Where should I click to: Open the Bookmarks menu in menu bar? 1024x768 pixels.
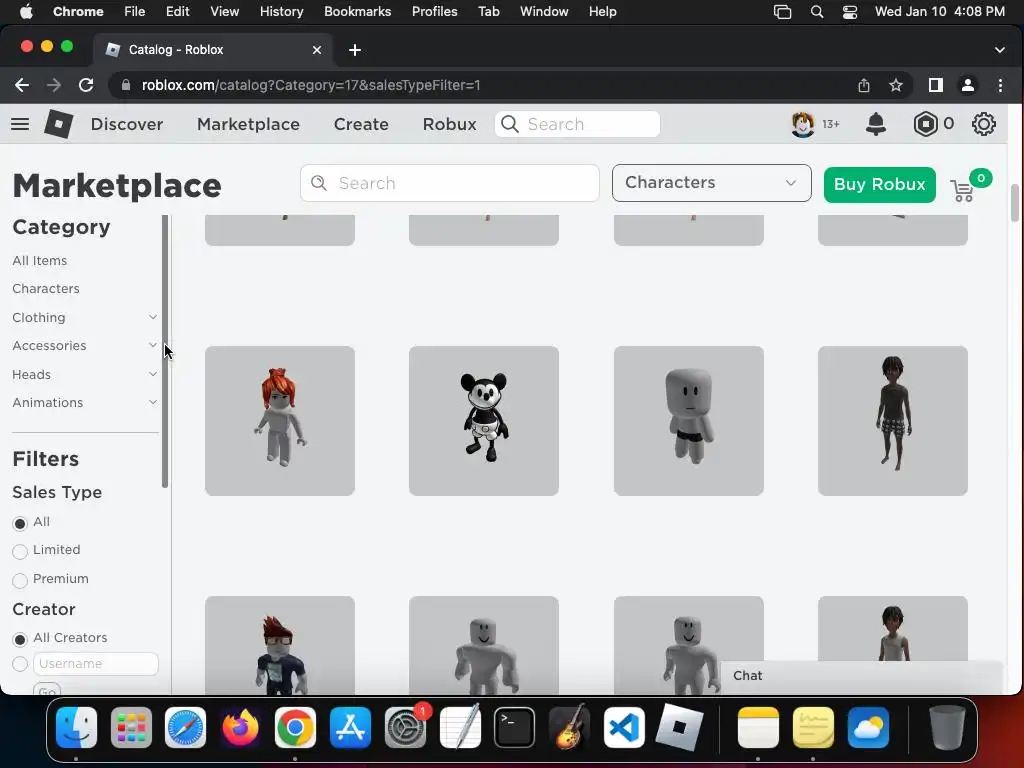point(357,12)
